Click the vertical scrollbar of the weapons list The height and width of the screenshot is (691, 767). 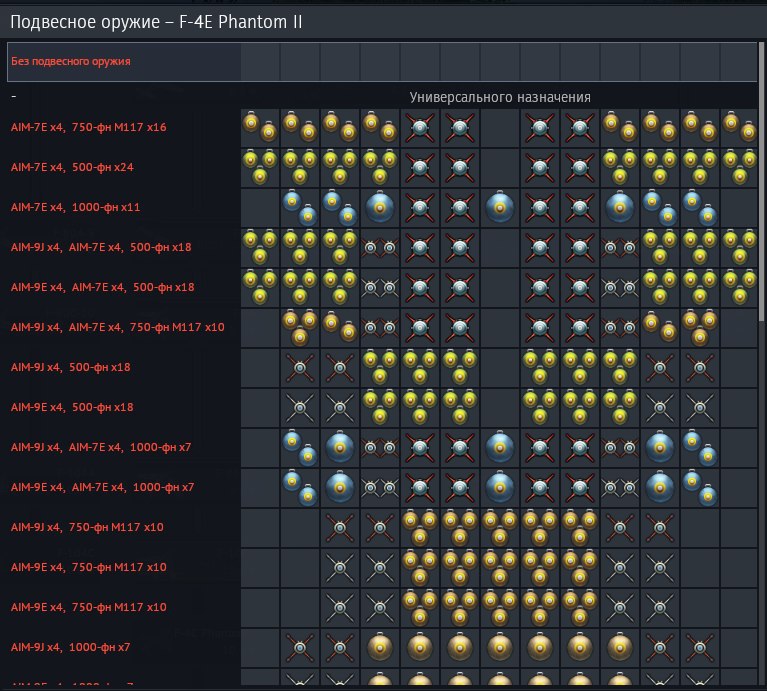point(761,182)
